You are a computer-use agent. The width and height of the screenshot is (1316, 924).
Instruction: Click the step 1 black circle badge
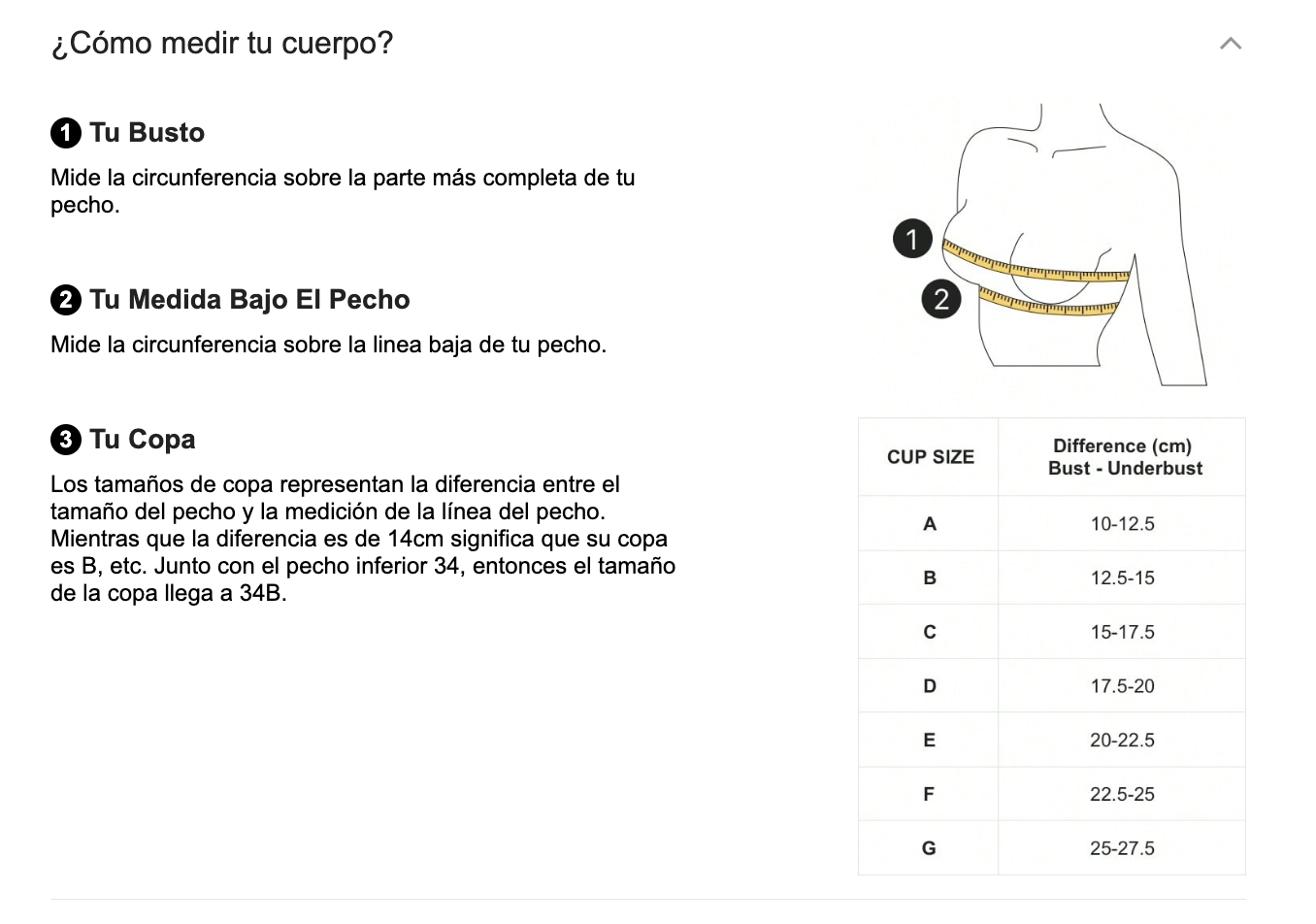tap(65, 133)
